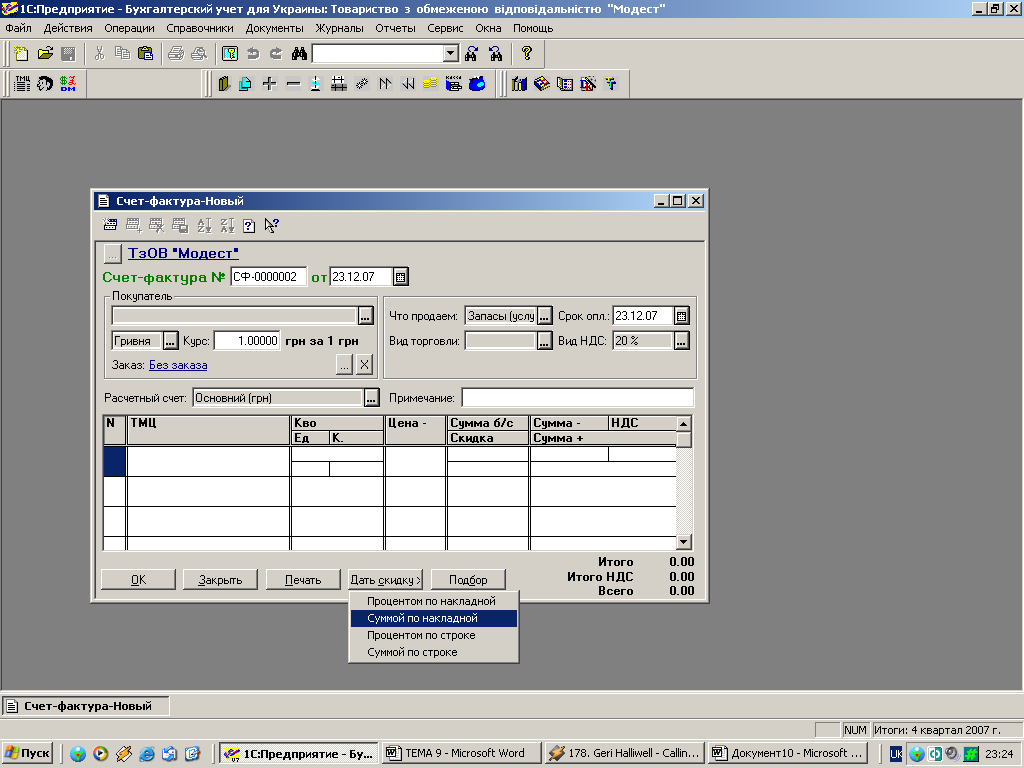Click the head profile icon
Screen dimensions: 1024x768
coord(45,84)
